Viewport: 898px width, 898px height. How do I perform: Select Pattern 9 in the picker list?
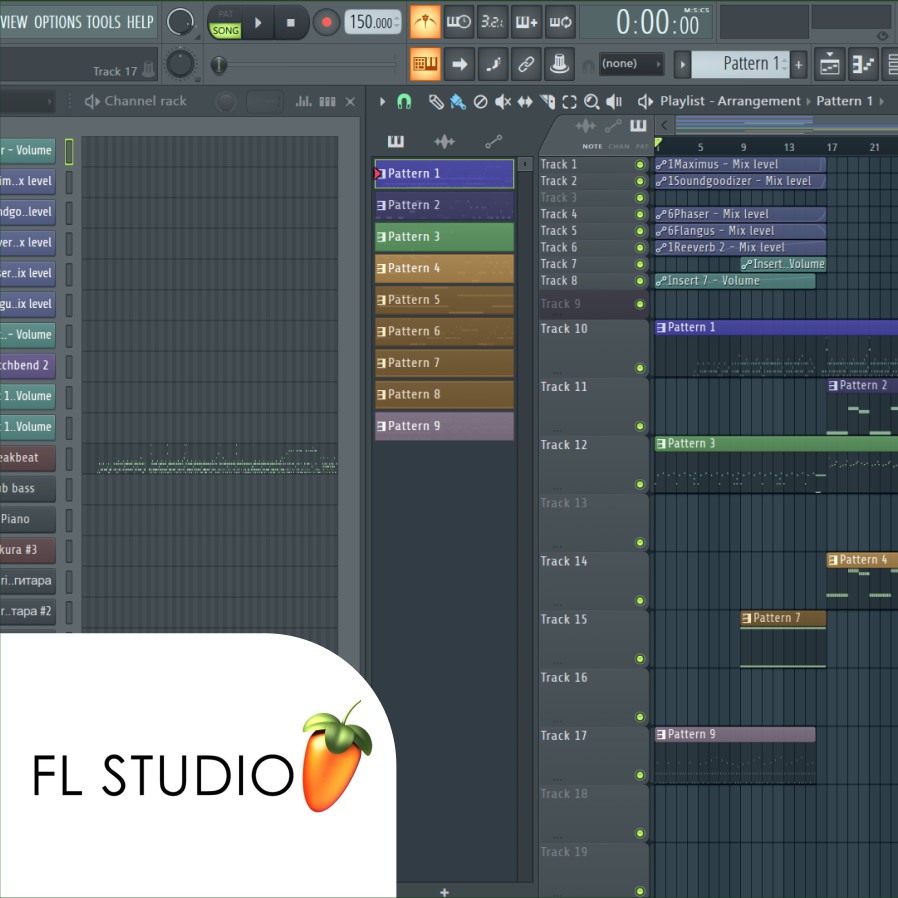[444, 426]
